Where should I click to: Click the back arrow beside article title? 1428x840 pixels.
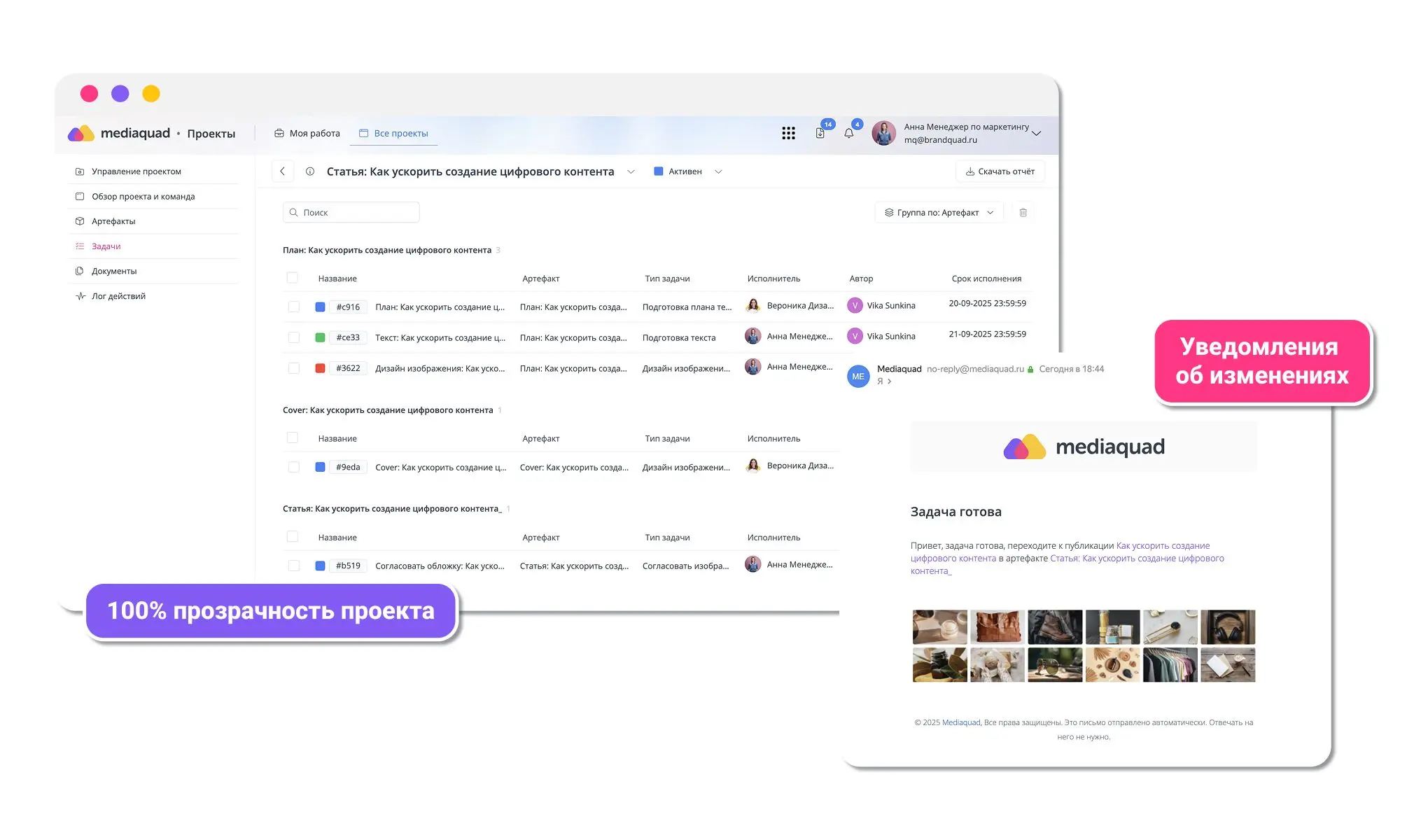[282, 171]
